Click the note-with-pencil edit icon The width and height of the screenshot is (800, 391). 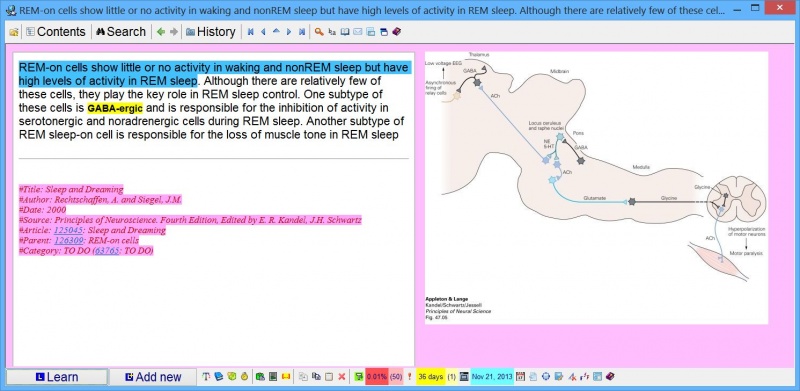[x=559, y=377]
